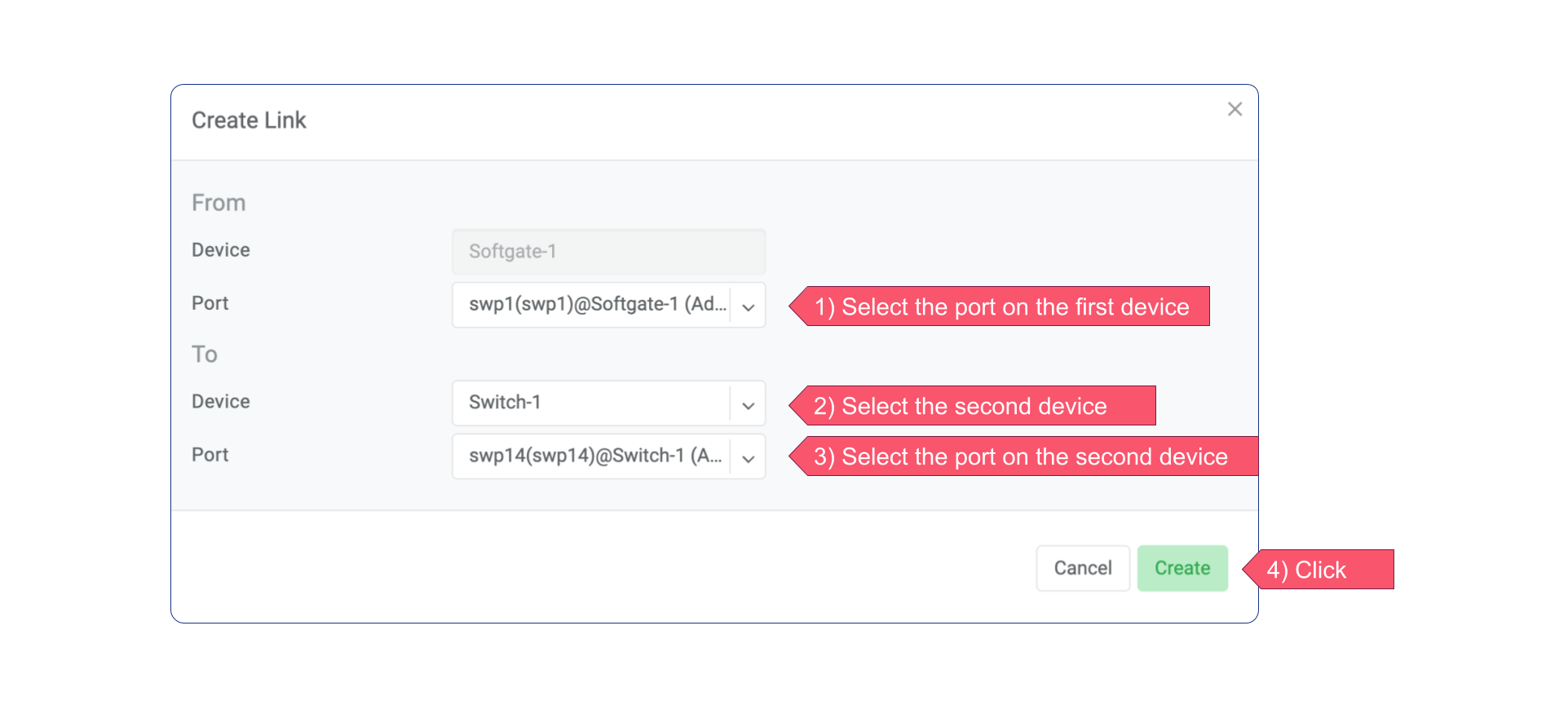This screenshot has height=705, width=1568.
Task: Click the disabled Softgate-1 device field
Action: [x=608, y=252]
